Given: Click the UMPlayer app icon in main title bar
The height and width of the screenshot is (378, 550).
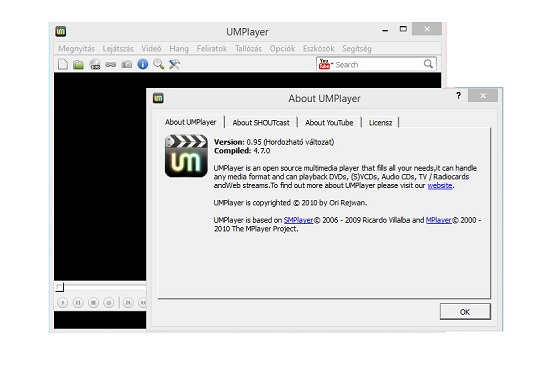Looking at the screenshot, I should pyautogui.click(x=61, y=32).
